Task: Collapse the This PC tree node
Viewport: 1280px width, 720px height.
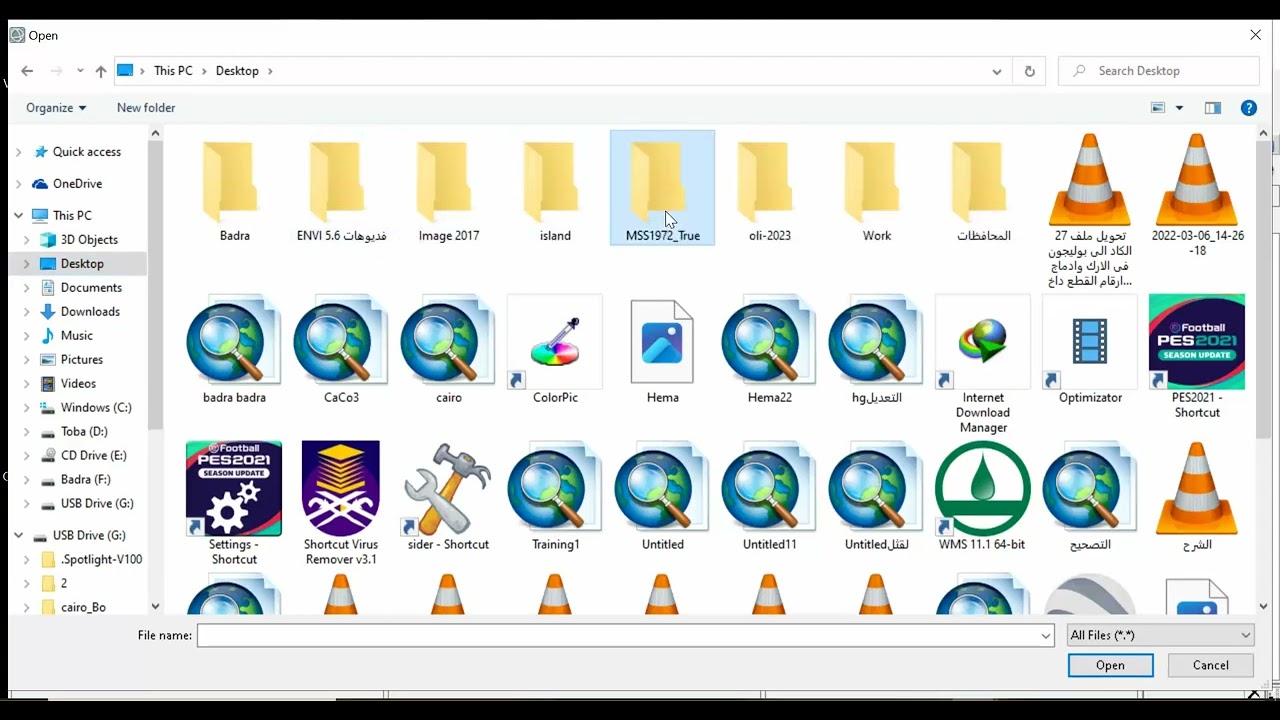Action: [18, 216]
